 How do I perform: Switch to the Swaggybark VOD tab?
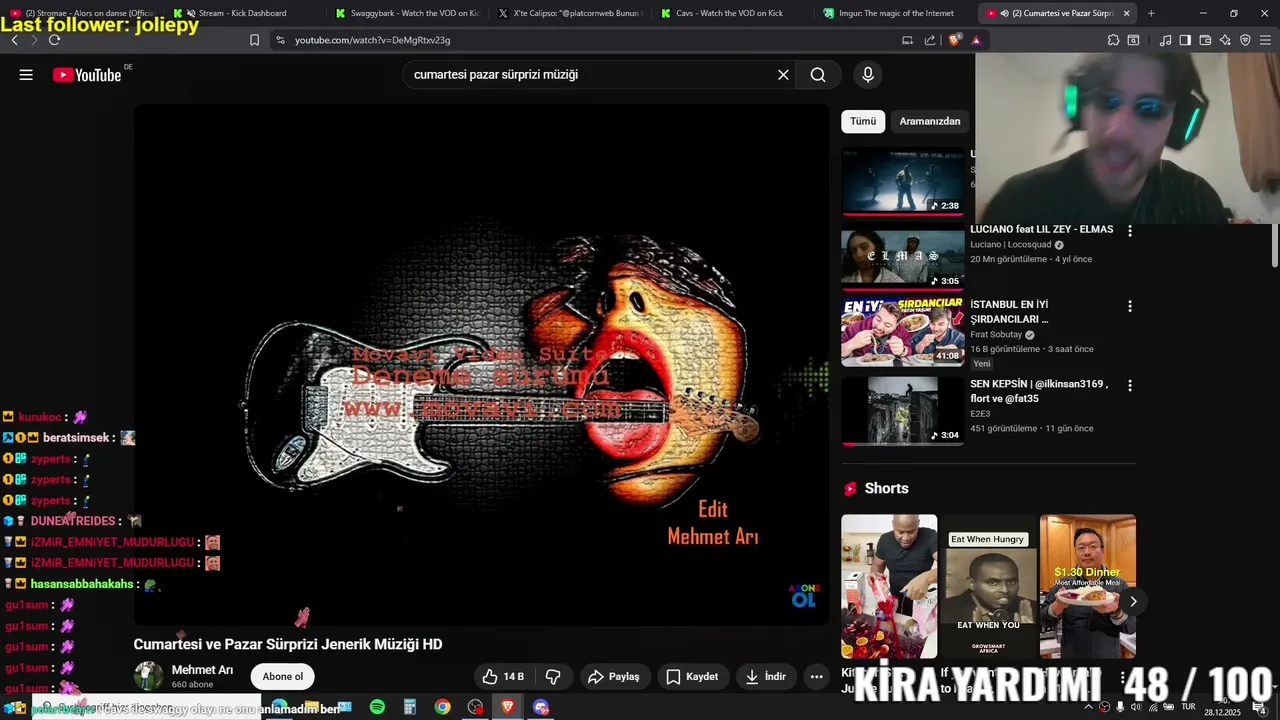407,13
